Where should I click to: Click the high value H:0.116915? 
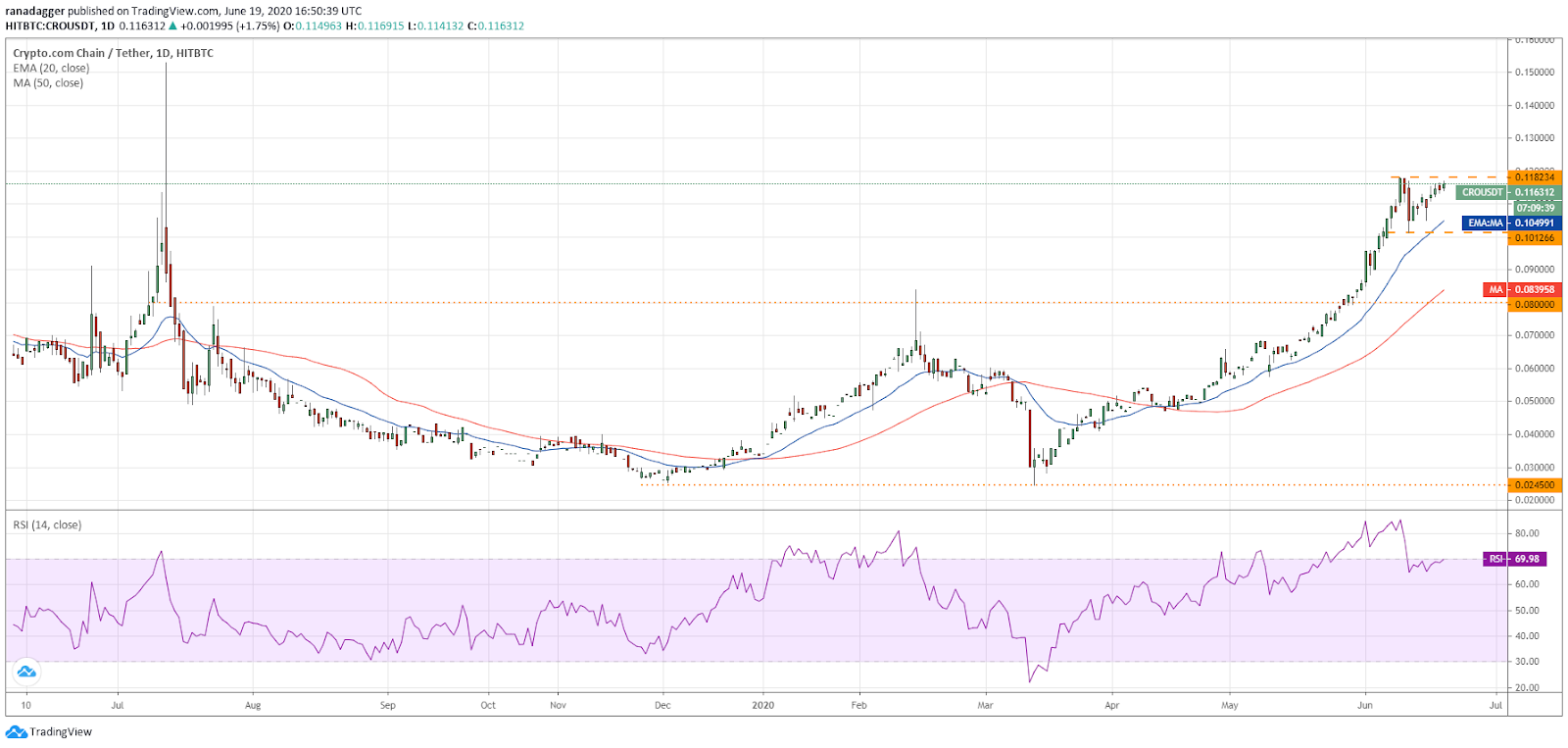pos(374,26)
